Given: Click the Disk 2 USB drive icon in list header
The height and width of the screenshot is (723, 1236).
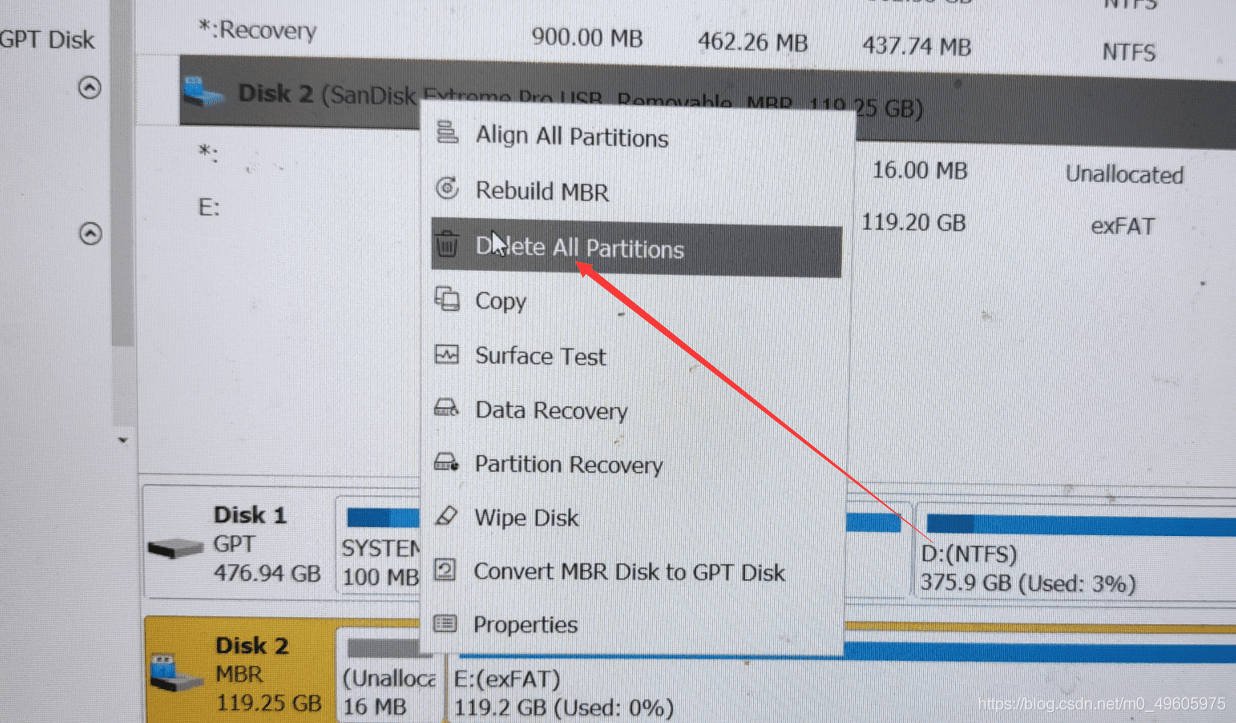Looking at the screenshot, I should tap(205, 94).
